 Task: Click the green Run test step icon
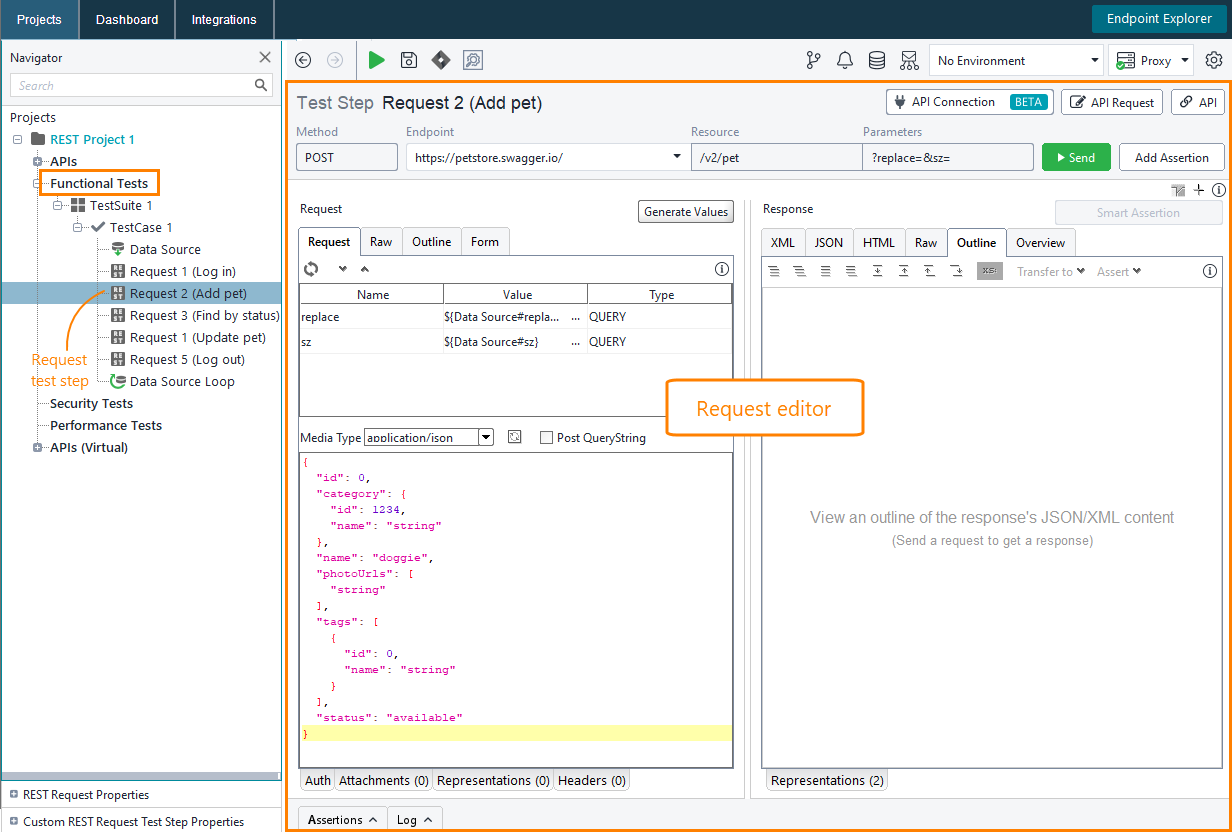point(377,60)
